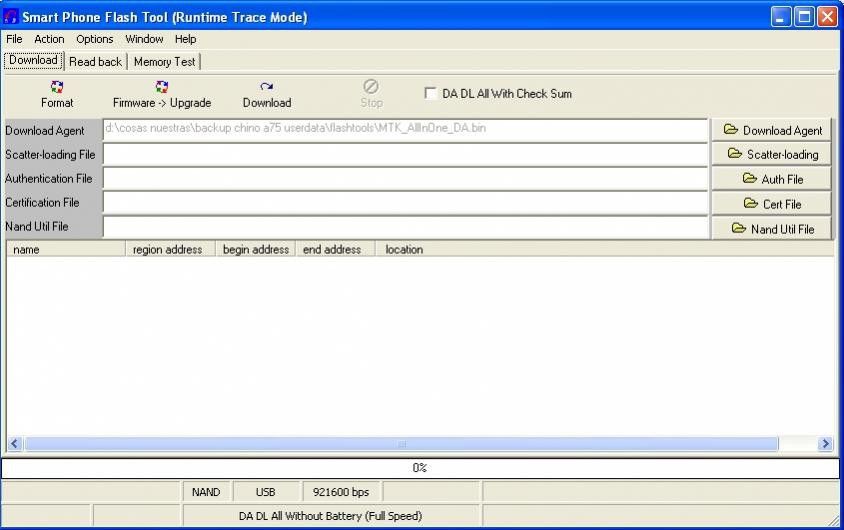Click the begin address column header
Screen dimensions: 844x530
coord(255,249)
